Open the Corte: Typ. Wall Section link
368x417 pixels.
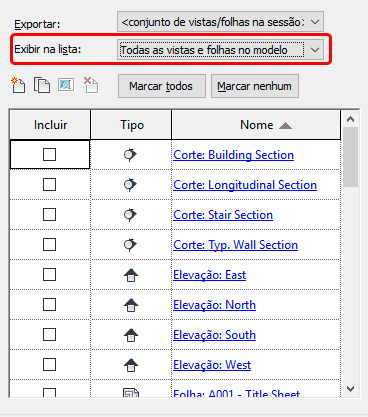236,245
